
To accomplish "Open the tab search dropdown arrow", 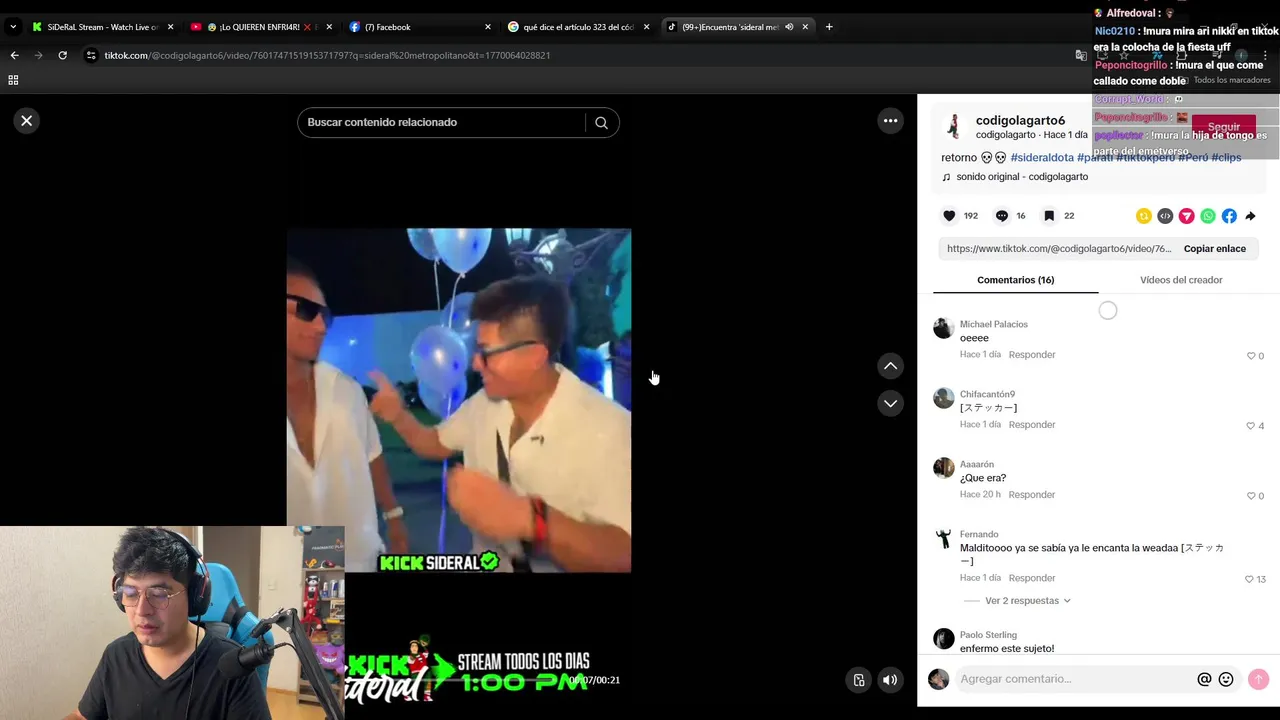I will 13,27.
